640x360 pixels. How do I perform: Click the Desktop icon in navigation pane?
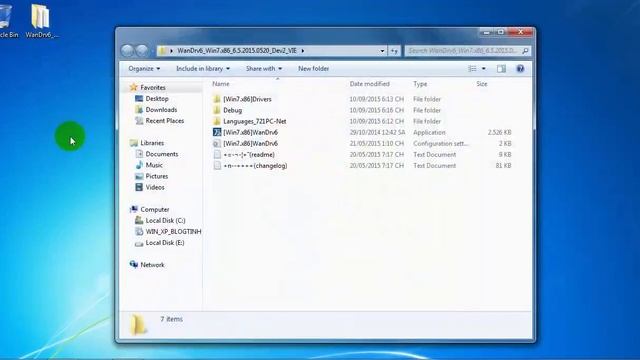point(139,98)
